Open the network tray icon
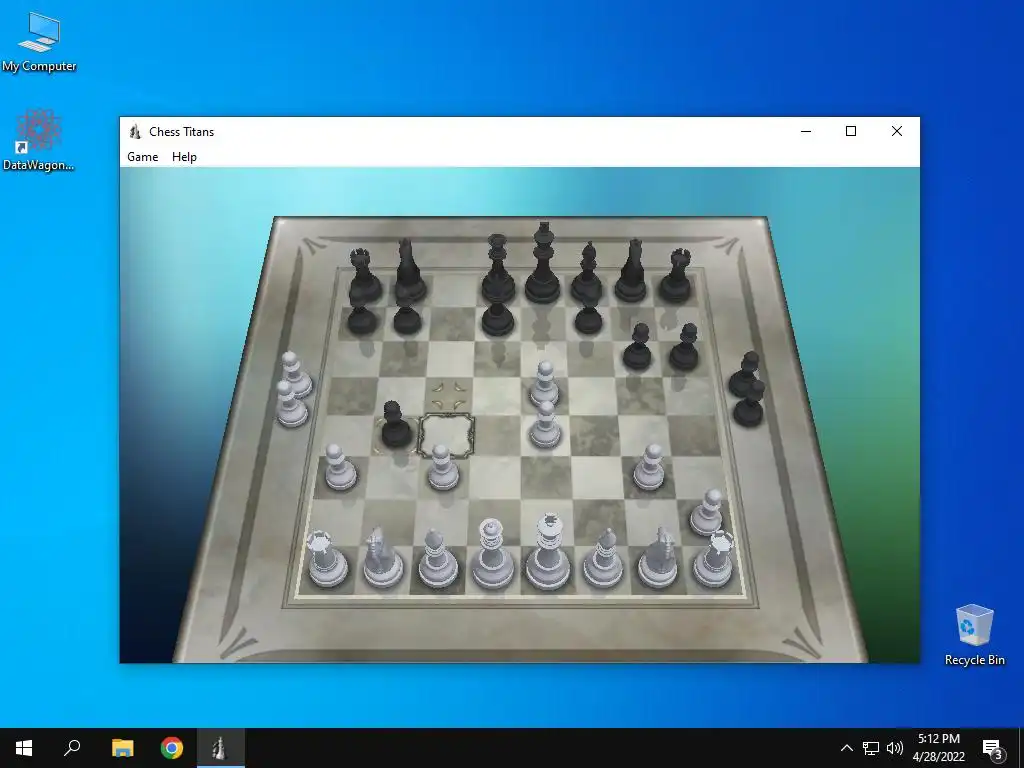 [x=871, y=748]
